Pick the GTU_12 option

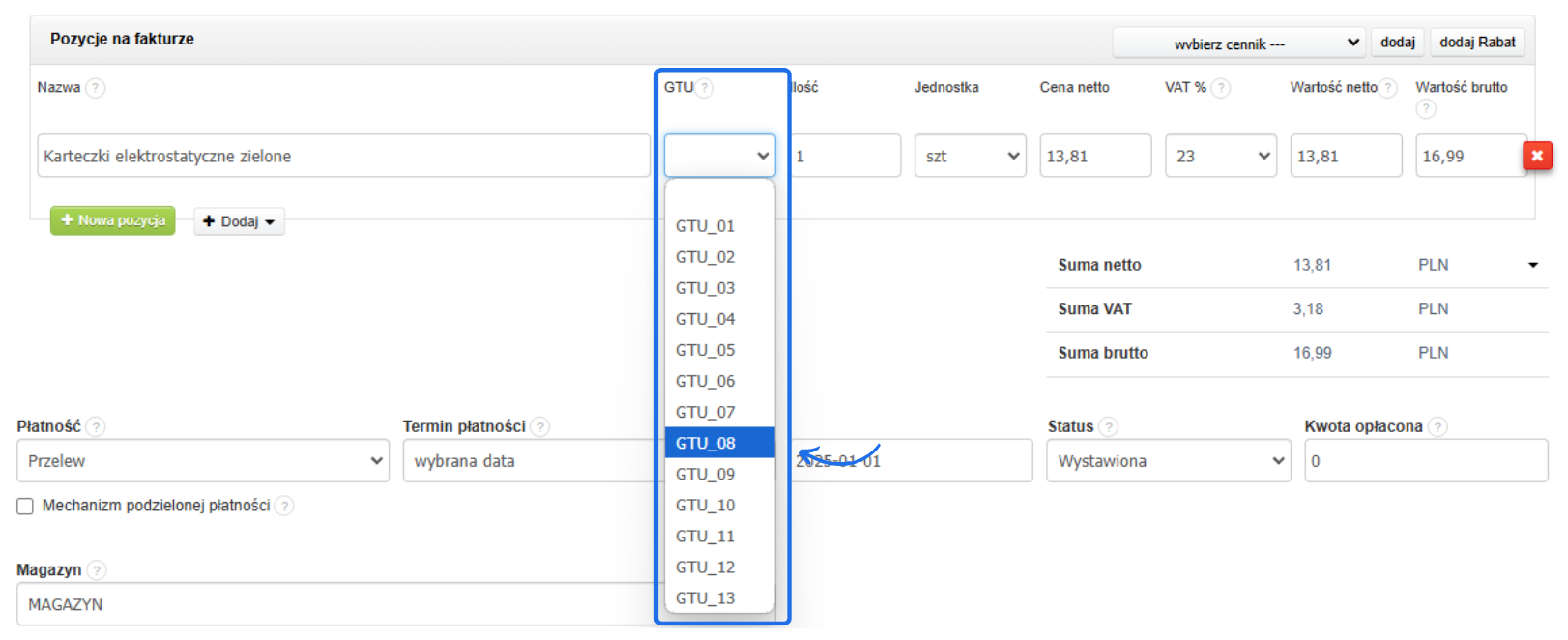[x=706, y=567]
